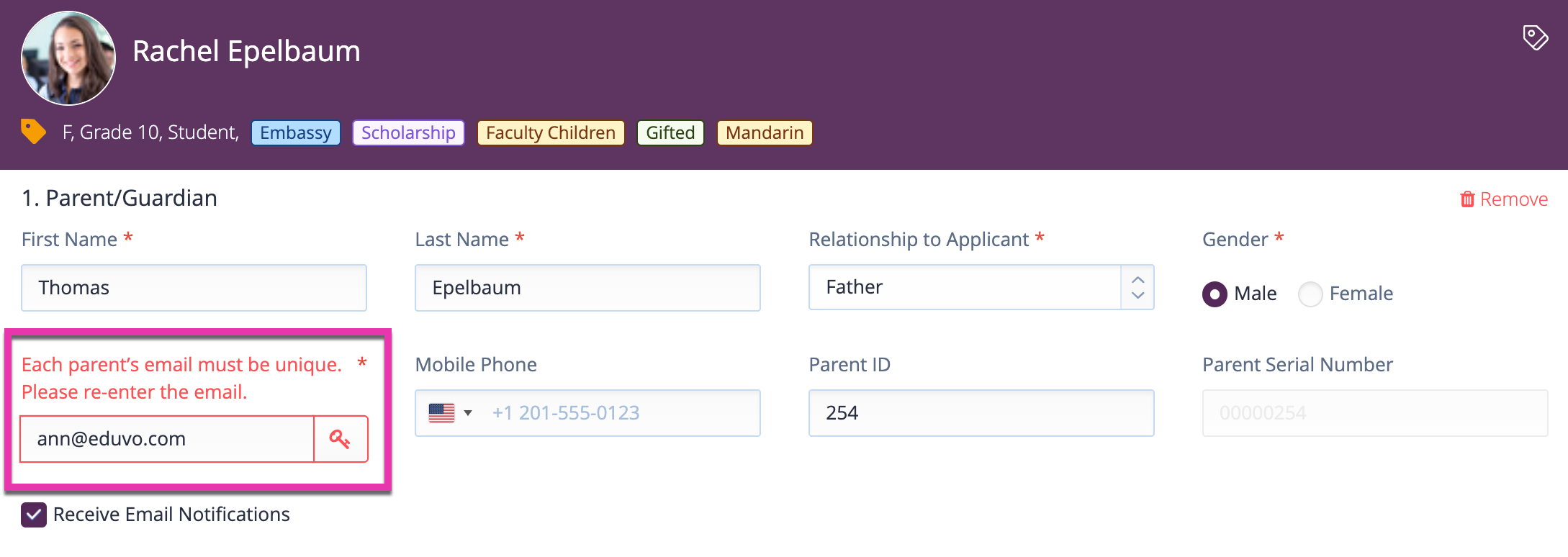The height and width of the screenshot is (557, 1568).
Task: Click the Parent ID input field
Action: pos(981,413)
